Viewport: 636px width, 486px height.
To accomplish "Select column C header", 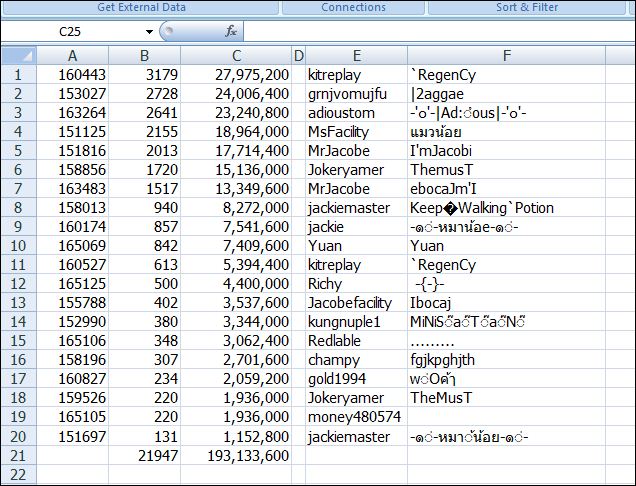I will point(236,56).
